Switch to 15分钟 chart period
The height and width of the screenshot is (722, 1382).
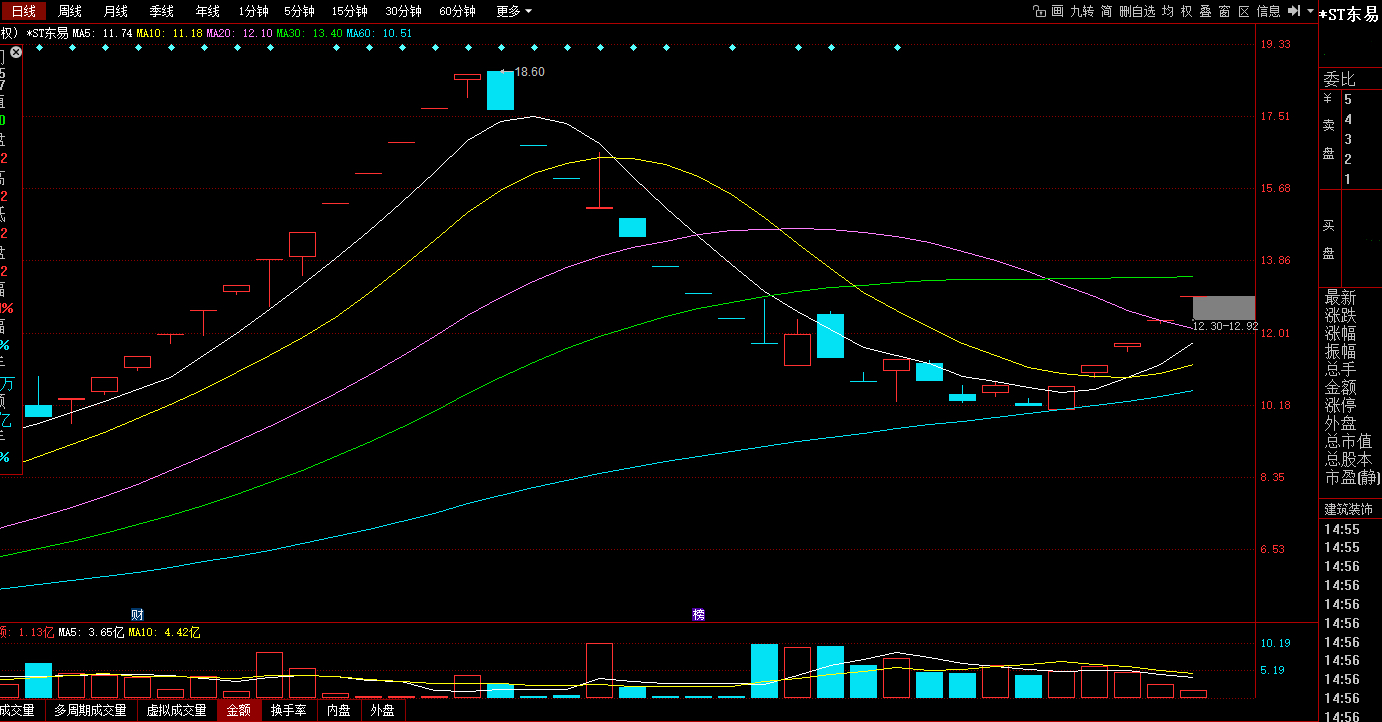click(x=349, y=11)
